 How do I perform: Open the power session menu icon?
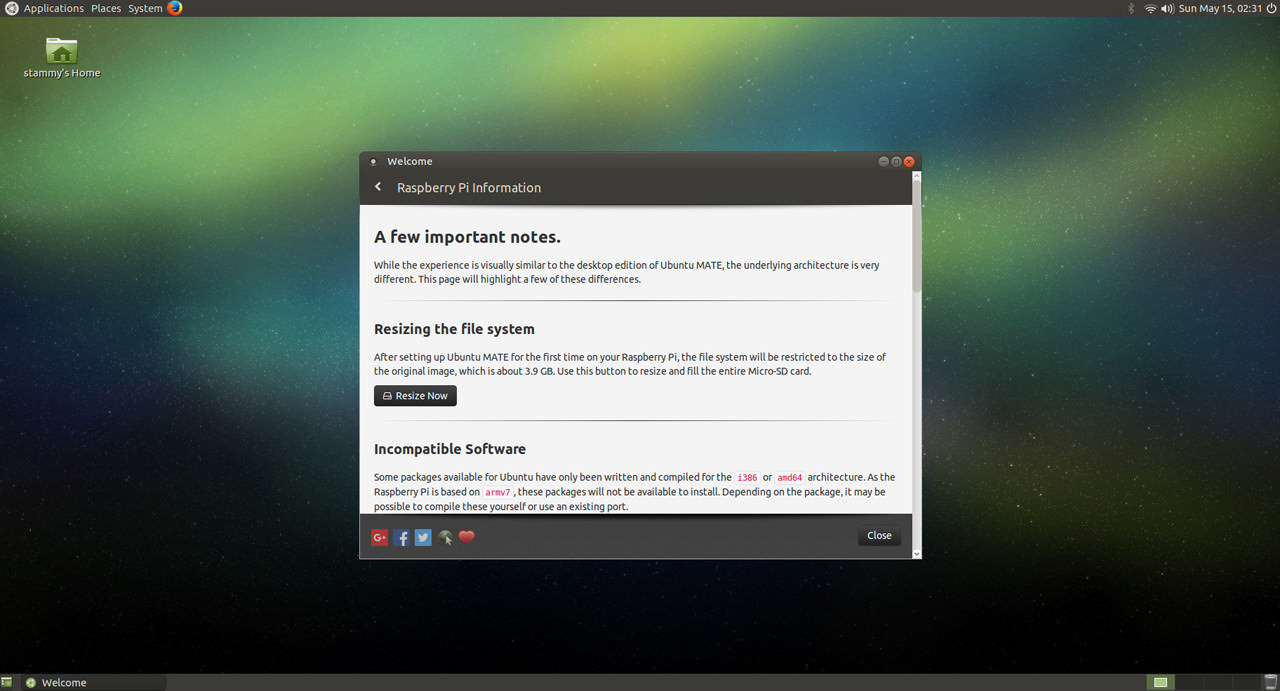coord(1271,8)
